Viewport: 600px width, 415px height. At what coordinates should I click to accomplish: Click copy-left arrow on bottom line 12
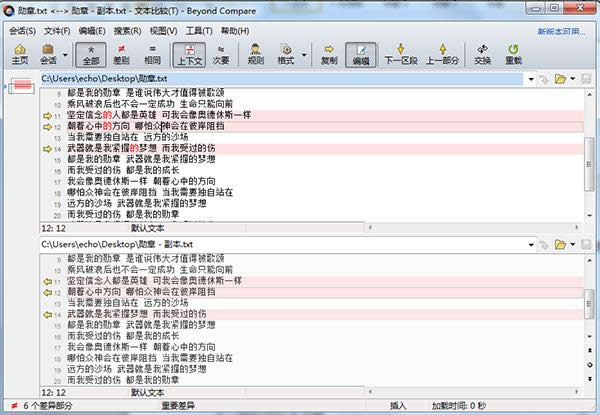(47, 293)
